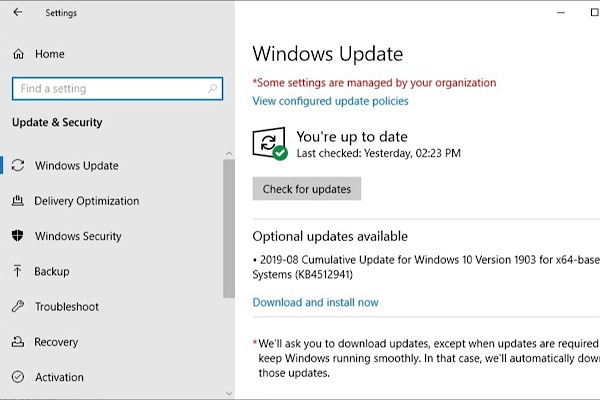The width and height of the screenshot is (600, 400).
Task: Select Delivery Optimization in sidebar
Action: pyautogui.click(x=87, y=201)
